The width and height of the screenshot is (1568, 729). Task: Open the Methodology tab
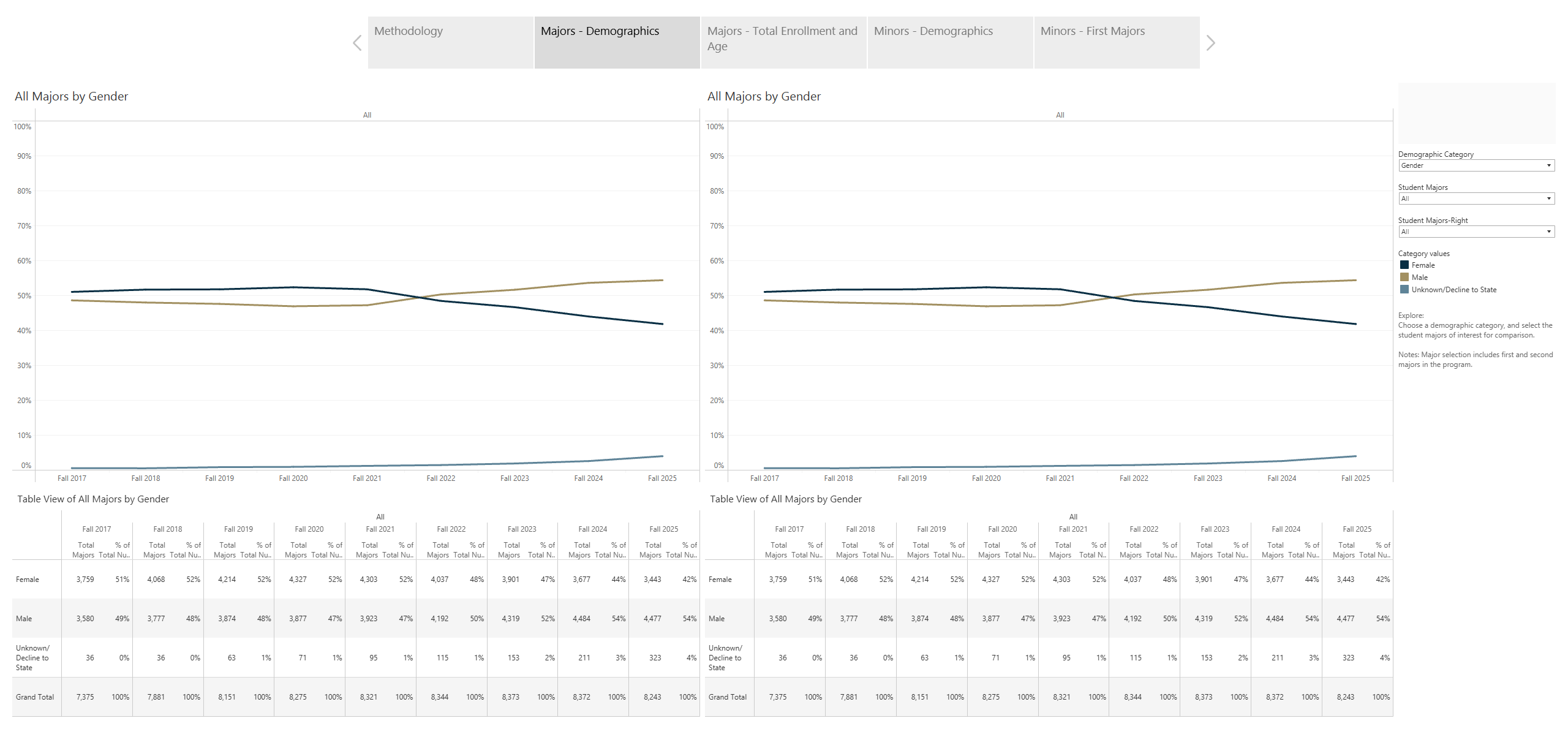pyautogui.click(x=450, y=42)
